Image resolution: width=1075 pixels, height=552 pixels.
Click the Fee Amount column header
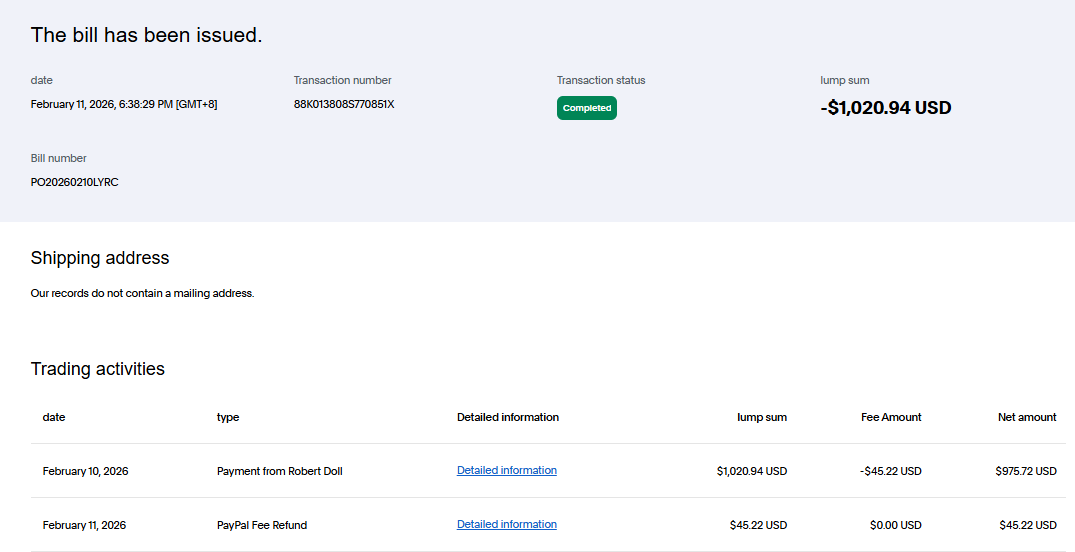pos(891,417)
